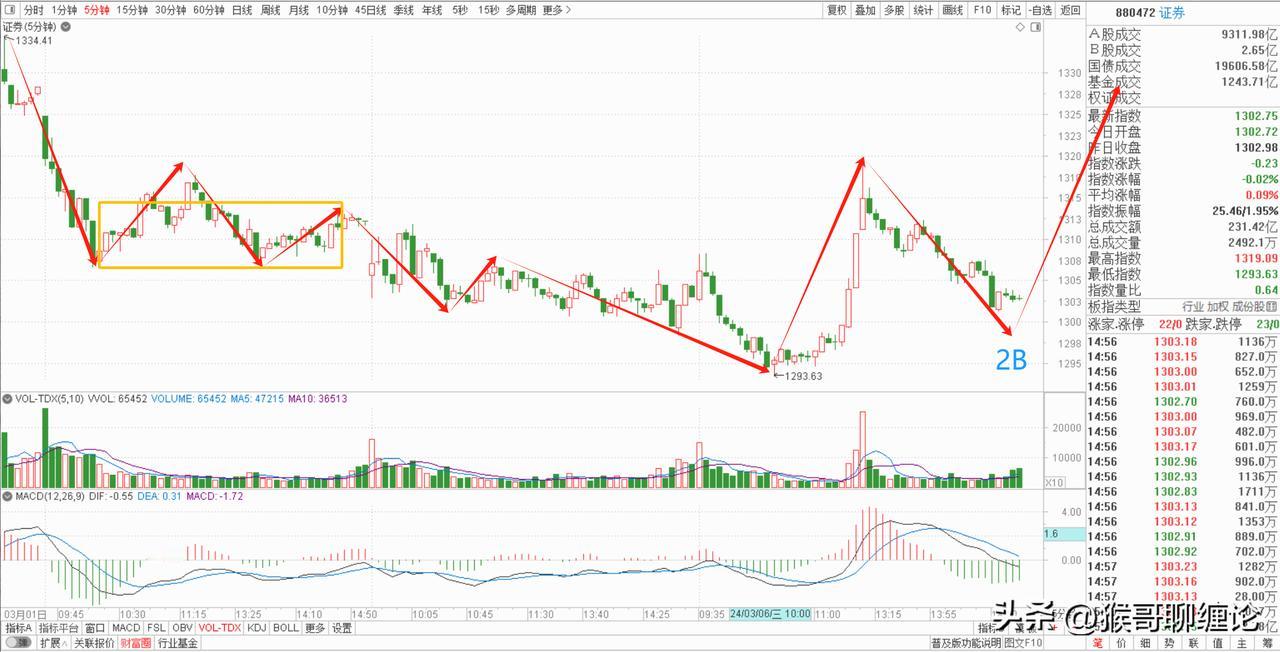Image resolution: width=1280 pixels, height=652 pixels.
Task: Select the MACD indicator tab
Action: (126, 628)
